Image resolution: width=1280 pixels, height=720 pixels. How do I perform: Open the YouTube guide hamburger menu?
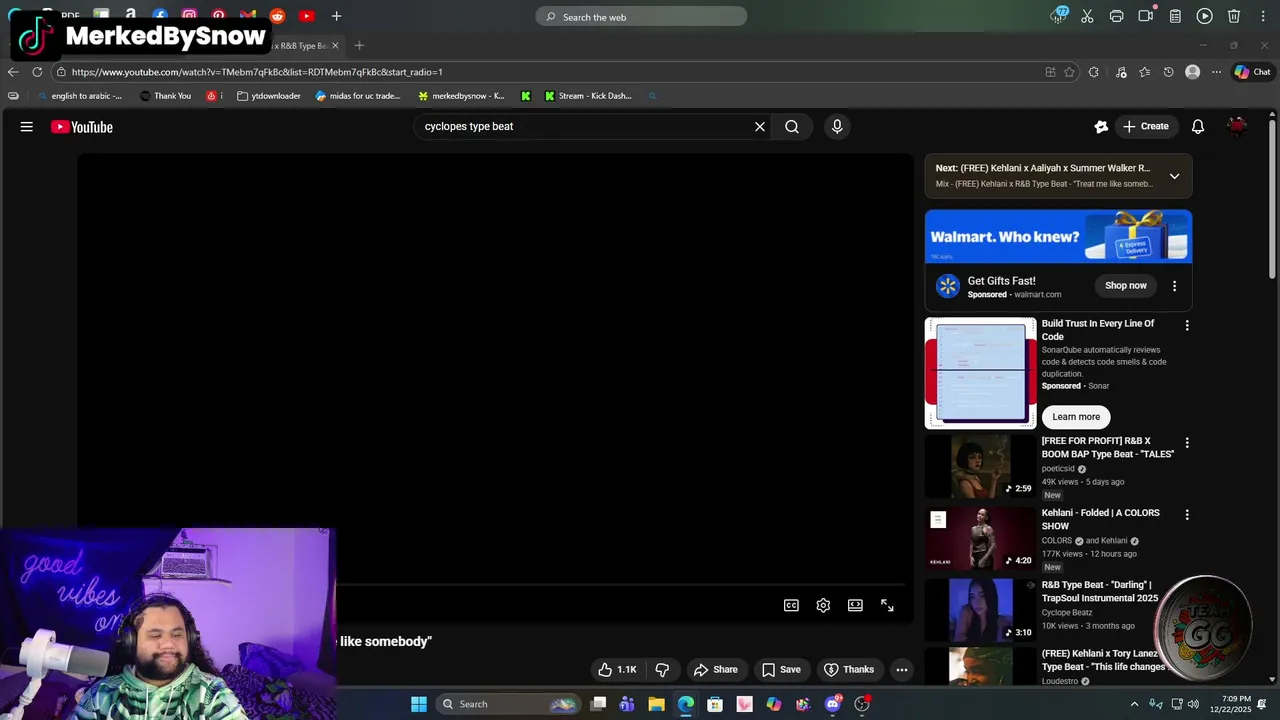(27, 127)
